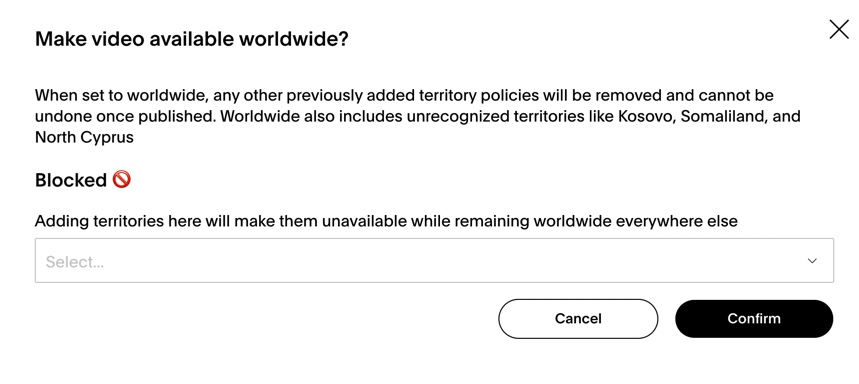Confirm making video available worldwide
The width and height of the screenshot is (859, 384).
click(x=754, y=319)
